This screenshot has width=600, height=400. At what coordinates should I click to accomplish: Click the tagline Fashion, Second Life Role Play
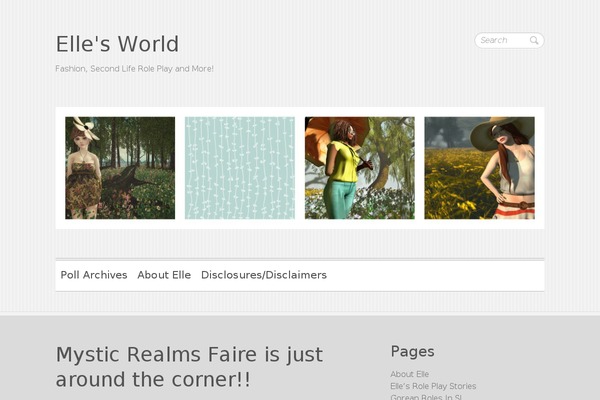click(x=134, y=69)
